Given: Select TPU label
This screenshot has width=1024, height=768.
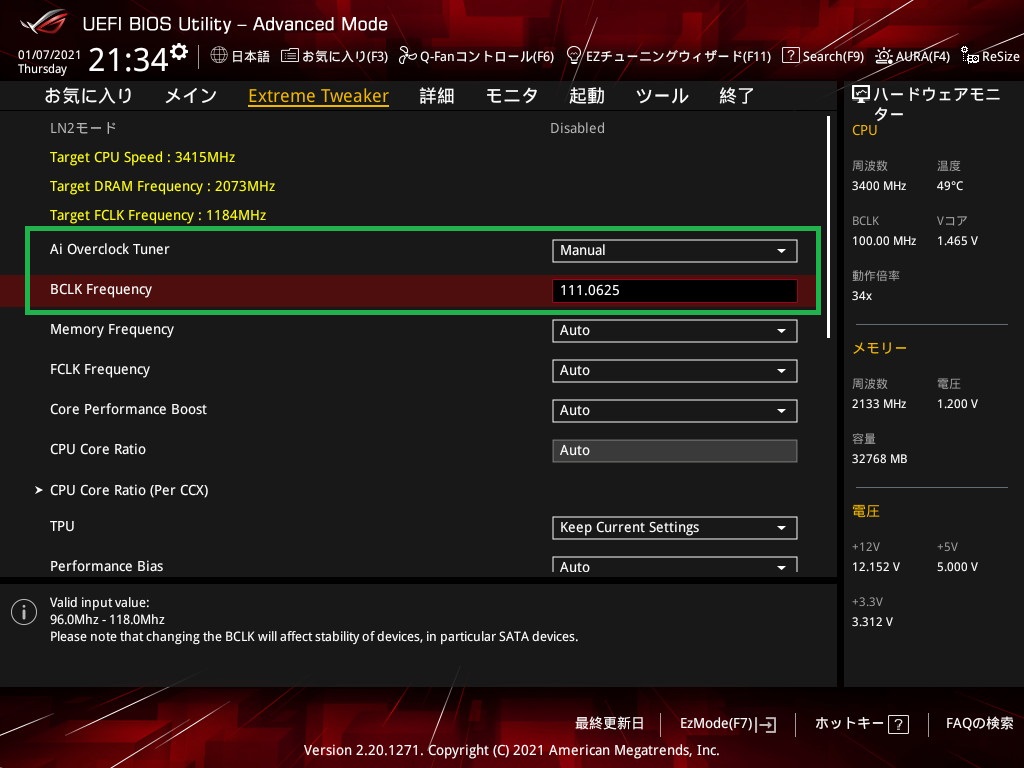Looking at the screenshot, I should pos(62,526).
